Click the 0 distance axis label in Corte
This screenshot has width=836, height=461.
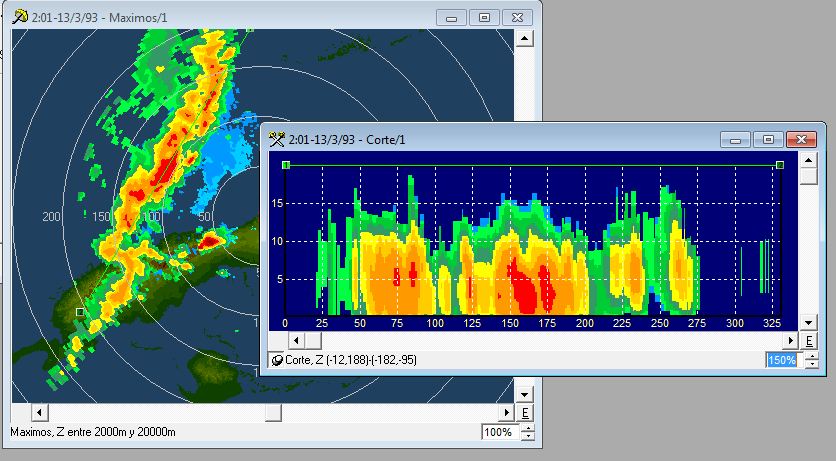coord(285,323)
